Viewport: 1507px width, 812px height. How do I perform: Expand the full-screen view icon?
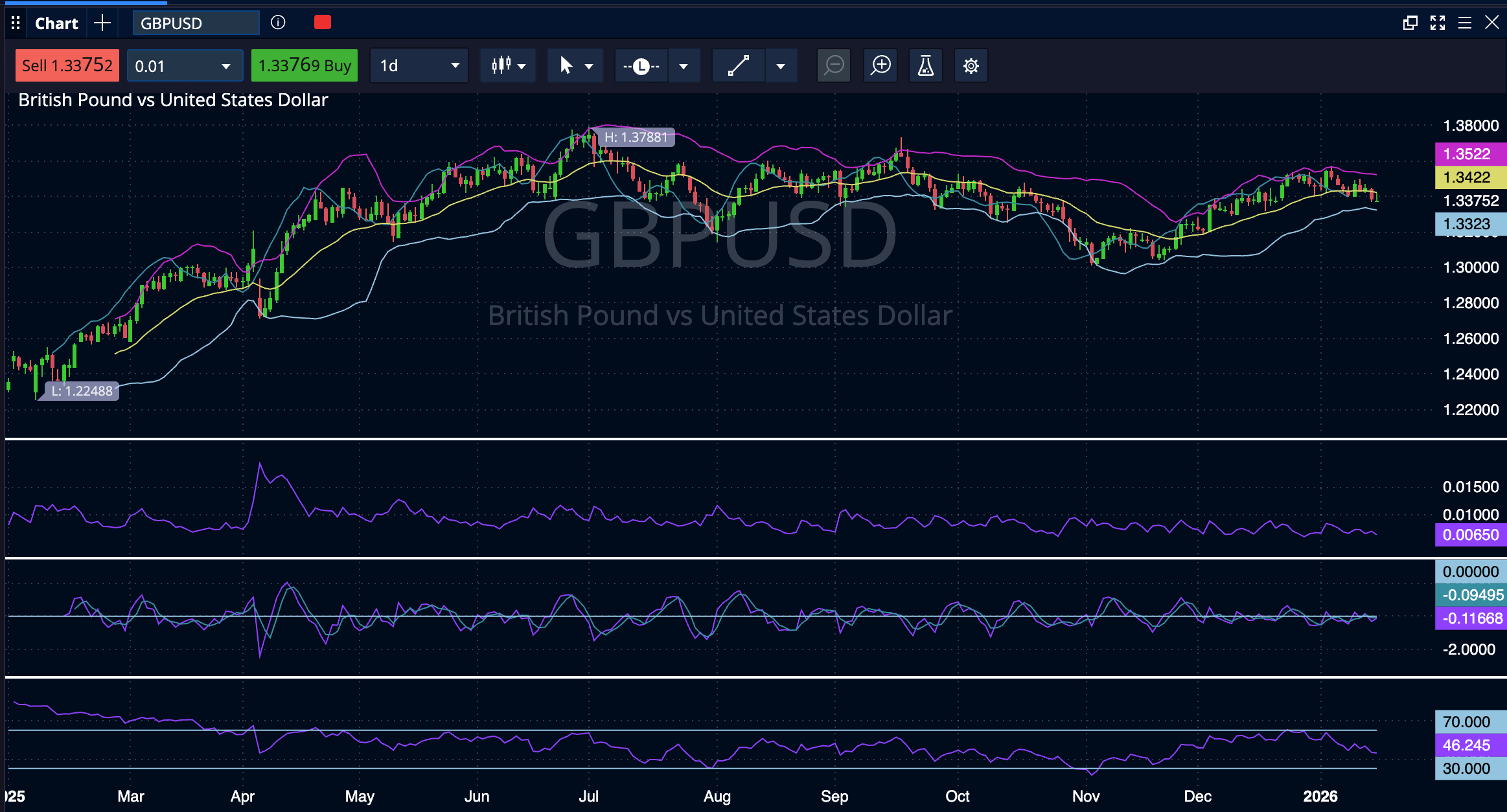click(1438, 23)
